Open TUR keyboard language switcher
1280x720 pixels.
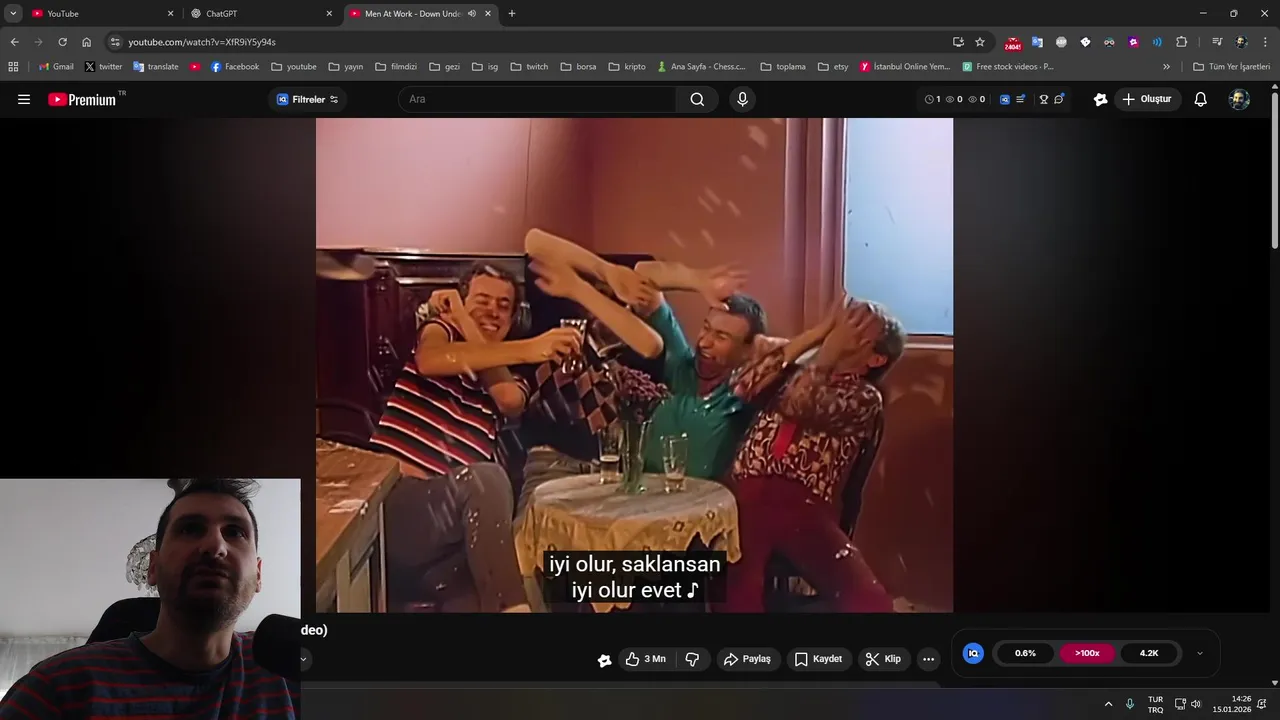tap(1155, 704)
